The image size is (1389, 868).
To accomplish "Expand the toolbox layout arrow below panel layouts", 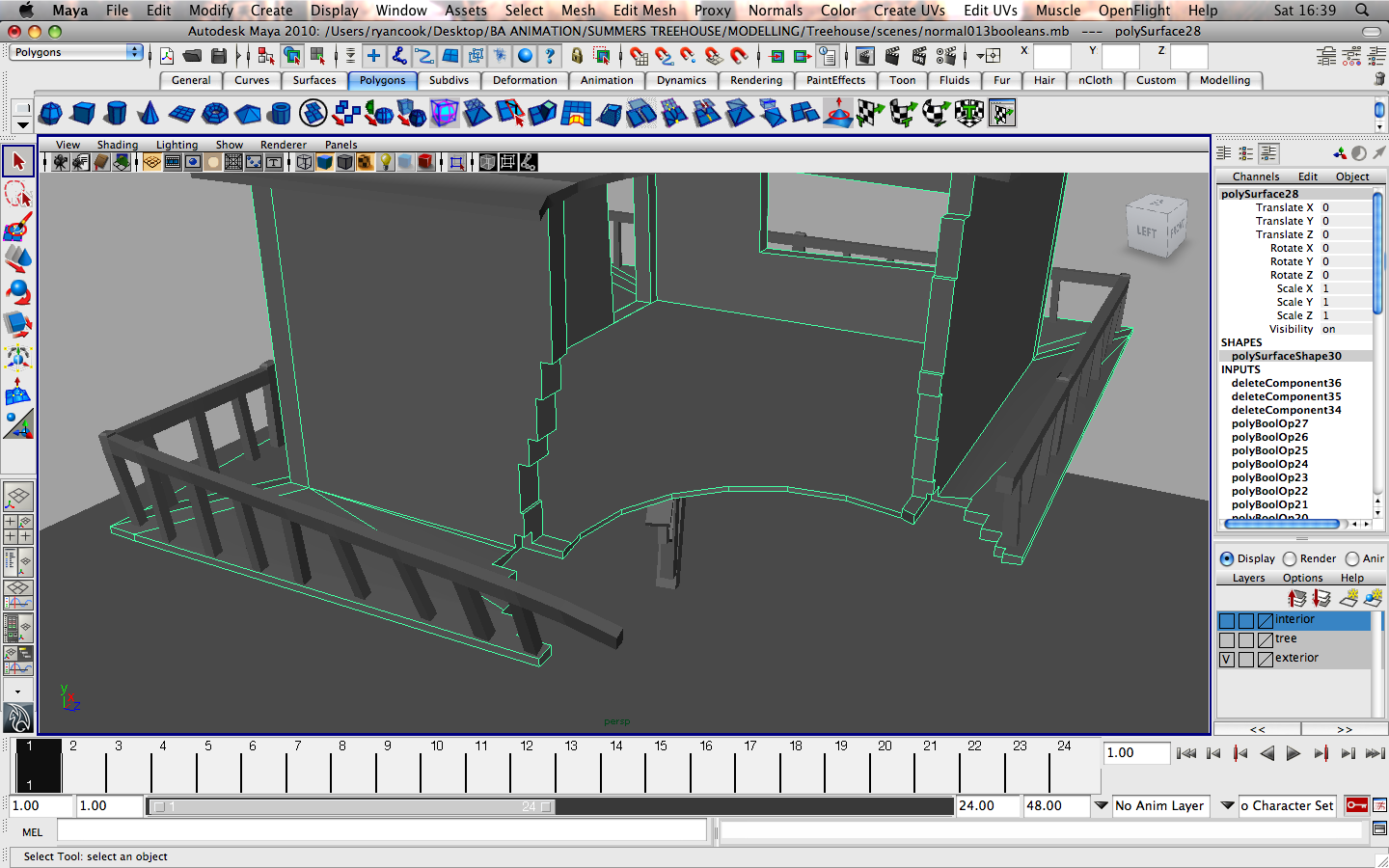I will pos(17,692).
